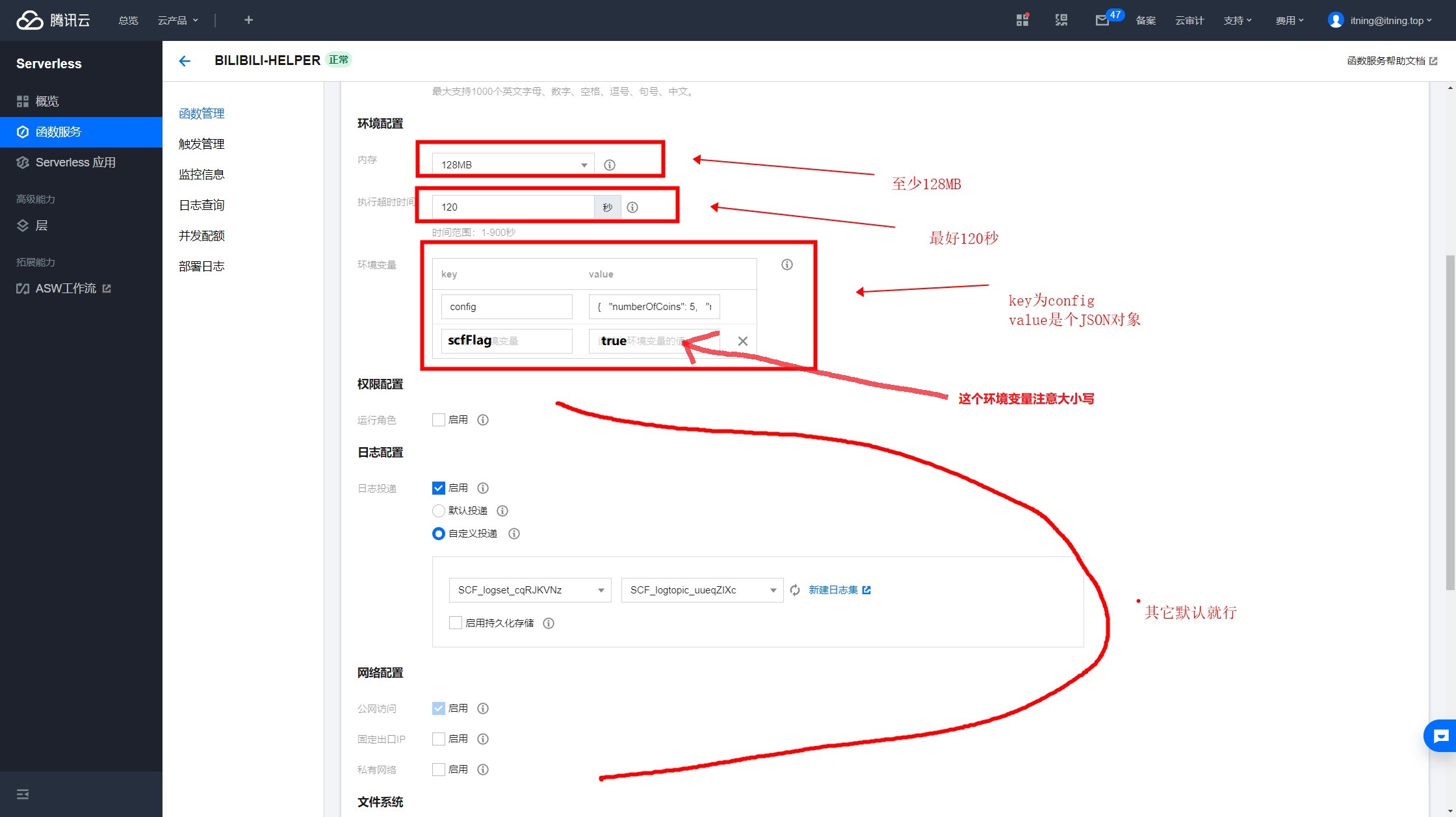This screenshot has width=1456, height=817.
Task: Enable the 运行角色 checkbox
Action: coord(439,420)
